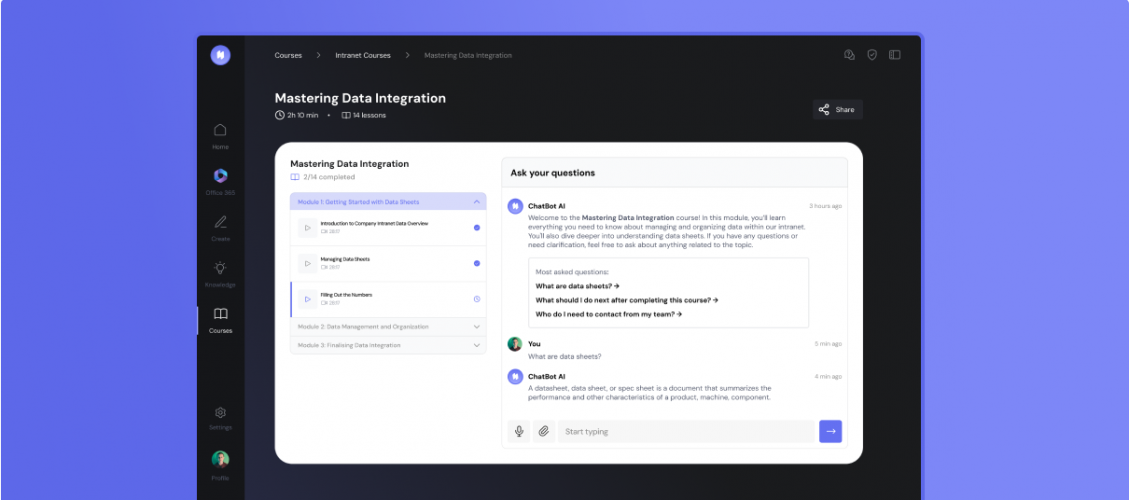Viewport: 1129px width, 500px height.
Task: Click the user message 'What are data sheets?'
Action: click(x=564, y=357)
